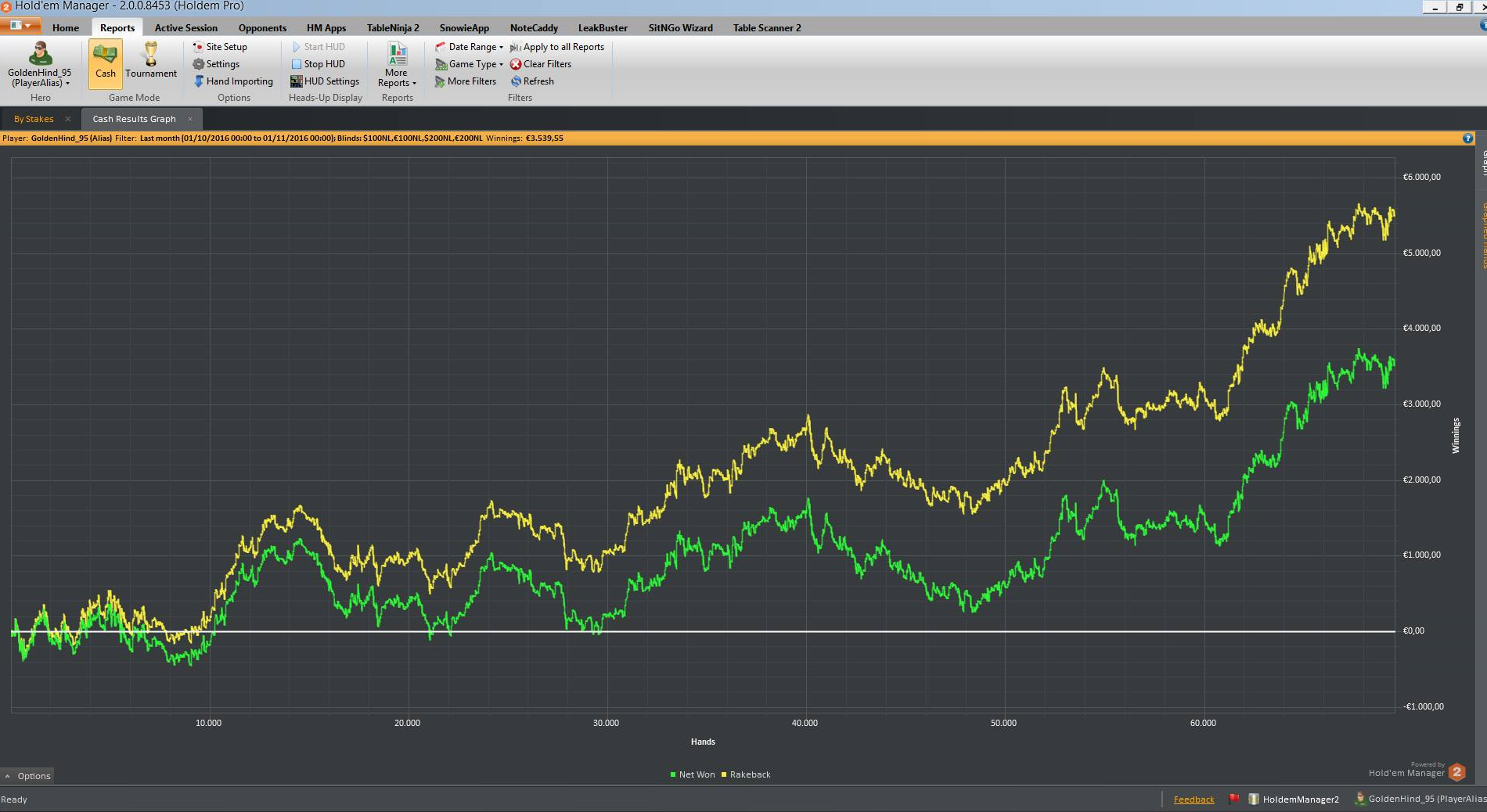
Task: Open More Filters
Action: pos(466,81)
